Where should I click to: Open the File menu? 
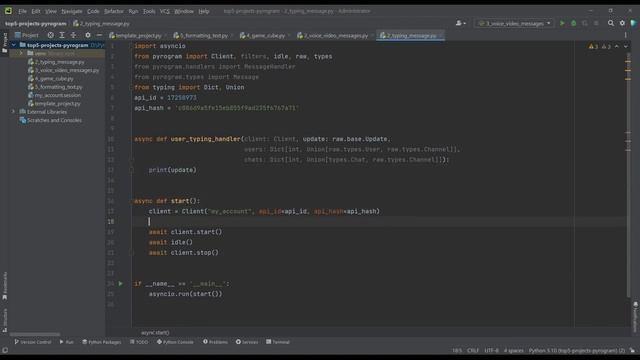pos(22,11)
